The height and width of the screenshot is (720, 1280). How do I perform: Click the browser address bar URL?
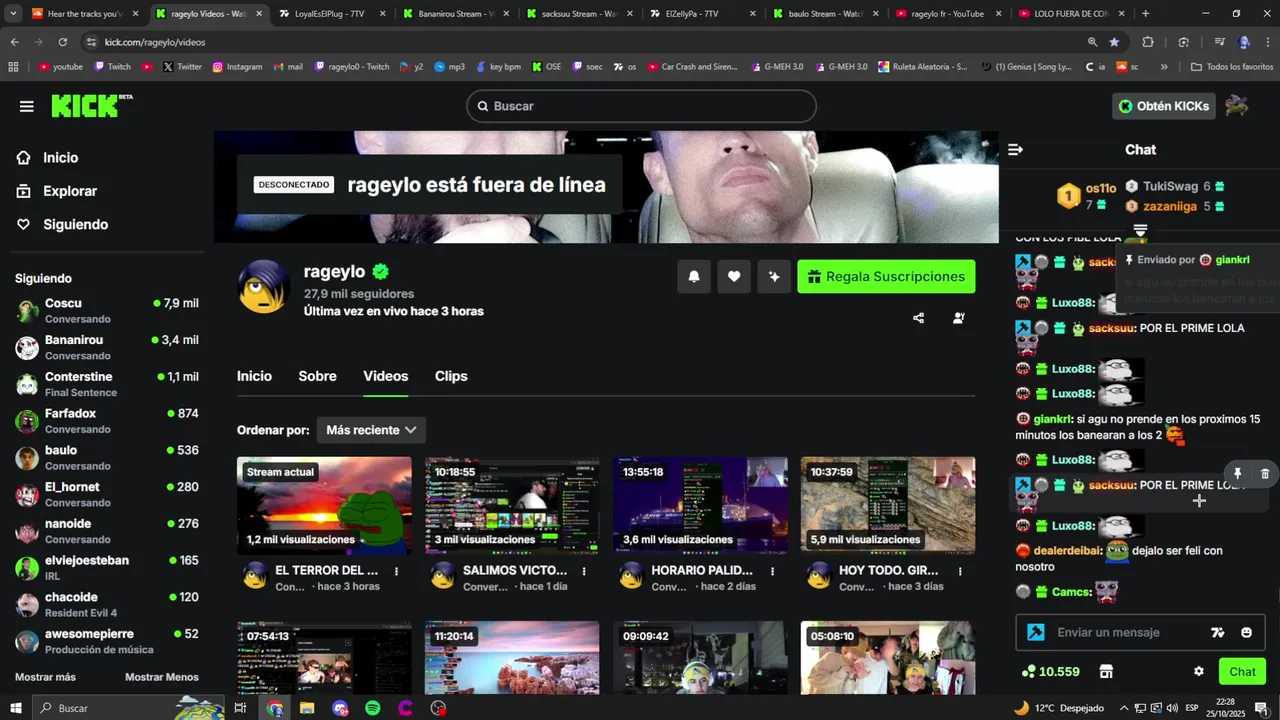pos(155,42)
